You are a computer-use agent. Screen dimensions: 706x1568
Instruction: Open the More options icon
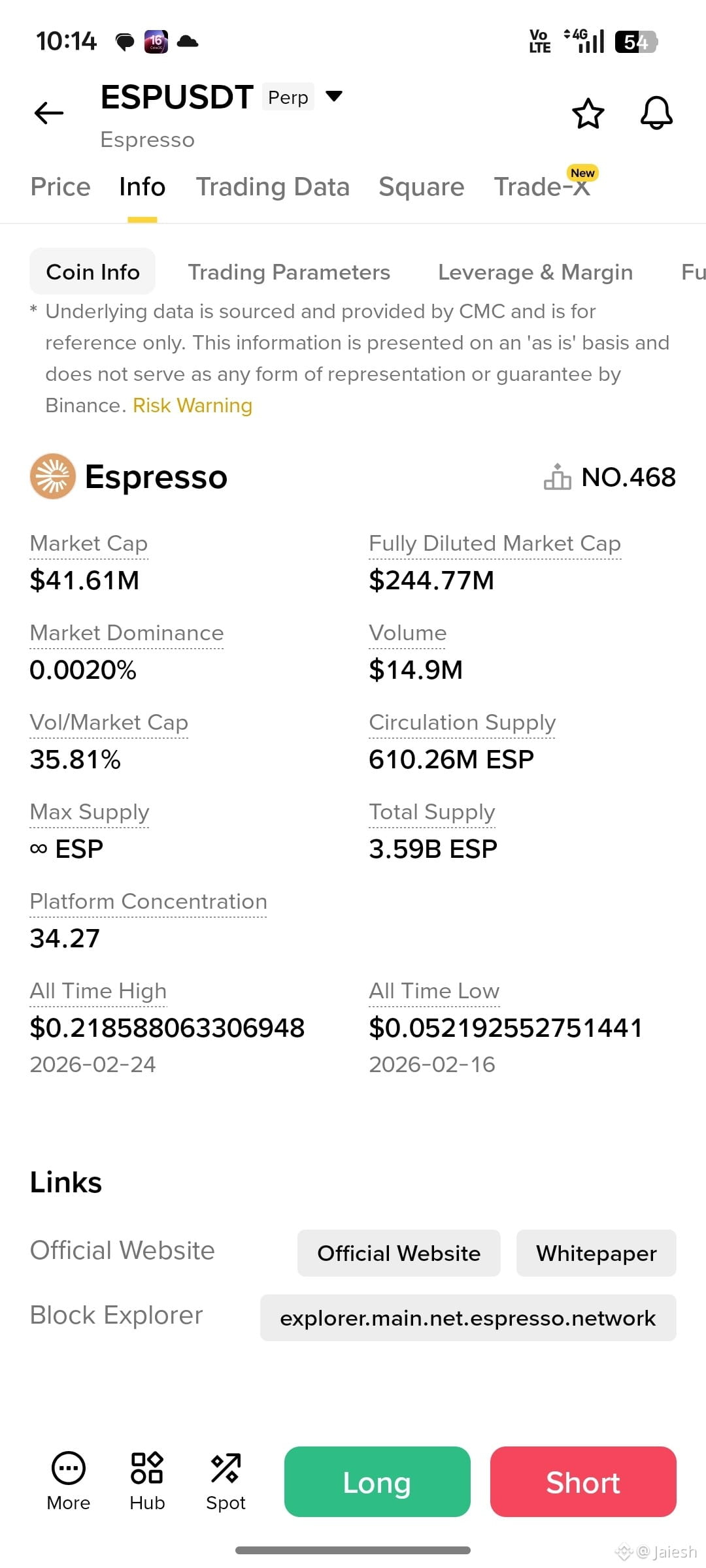69,1468
